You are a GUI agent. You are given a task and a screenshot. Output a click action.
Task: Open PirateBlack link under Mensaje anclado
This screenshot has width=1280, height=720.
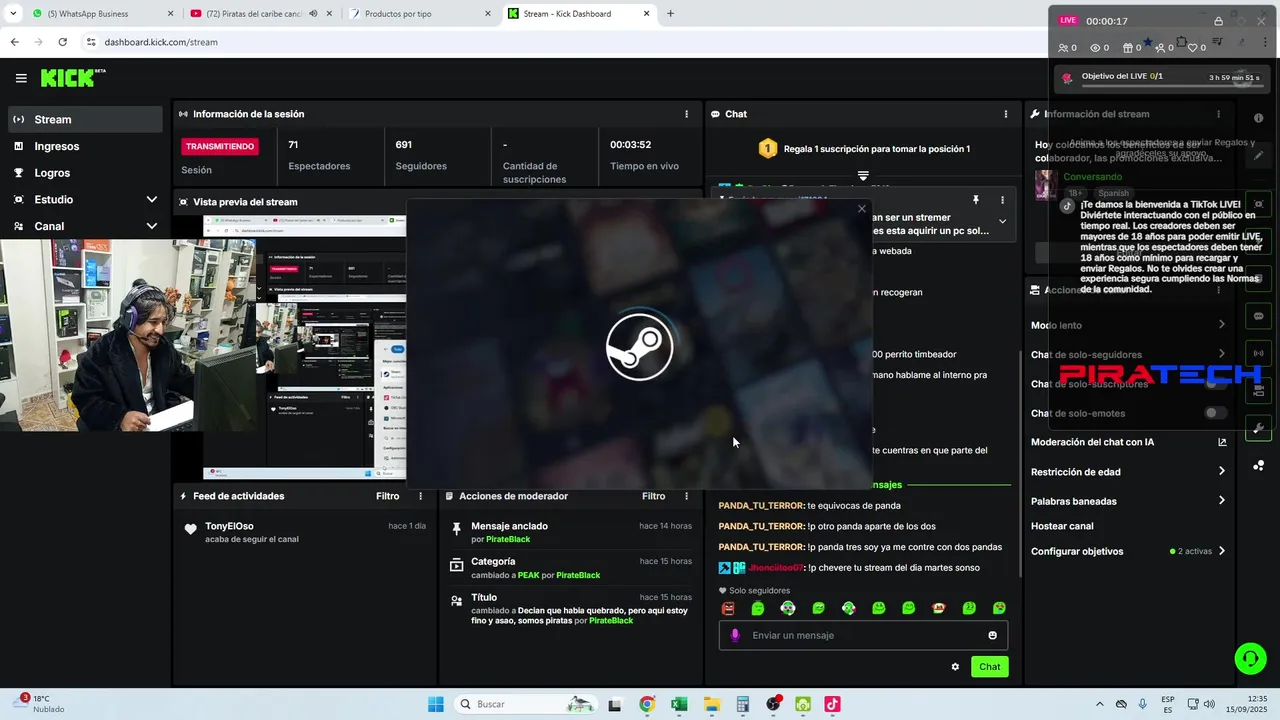pos(507,539)
